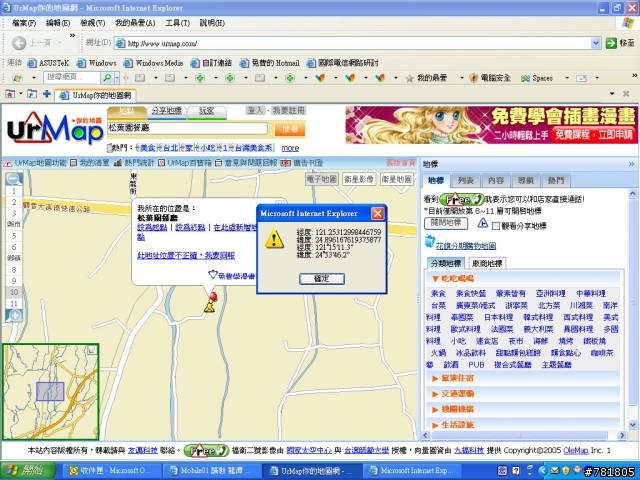The height and width of the screenshot is (480, 640).
Task: Click the 熱門統計 bar chart icon
Action: click(x=118, y=163)
